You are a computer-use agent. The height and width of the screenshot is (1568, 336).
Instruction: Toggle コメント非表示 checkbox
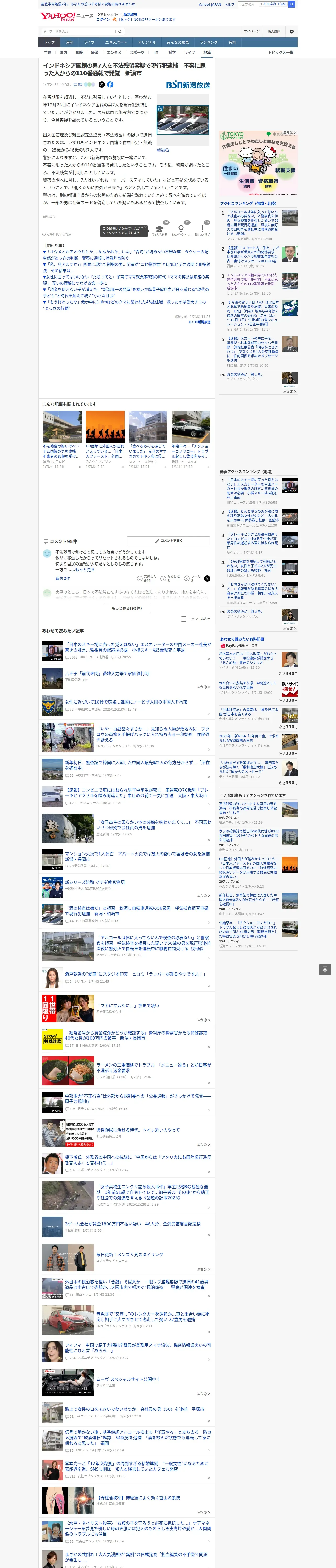(183, 619)
